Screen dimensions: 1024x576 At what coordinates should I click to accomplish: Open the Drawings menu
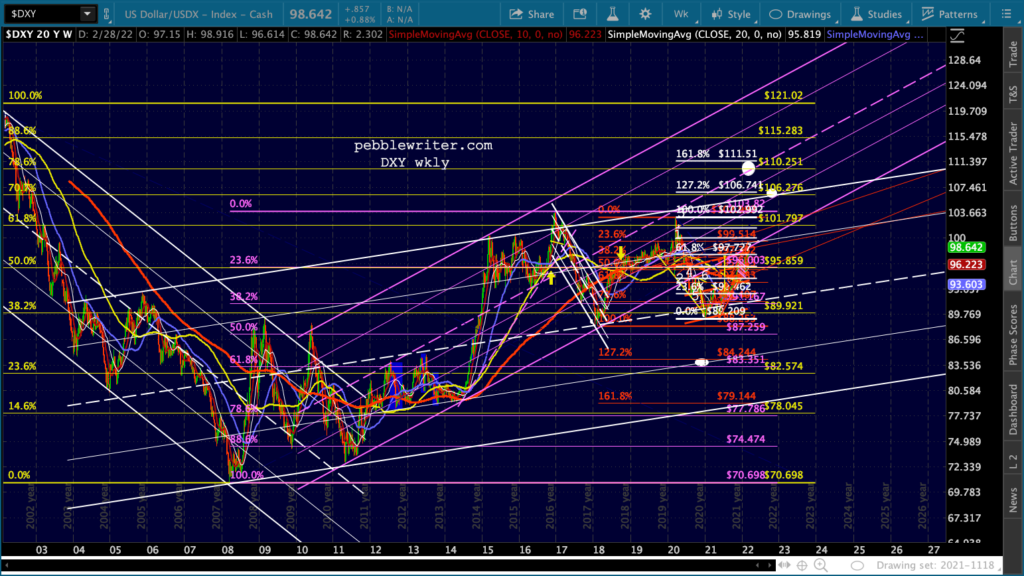(801, 14)
